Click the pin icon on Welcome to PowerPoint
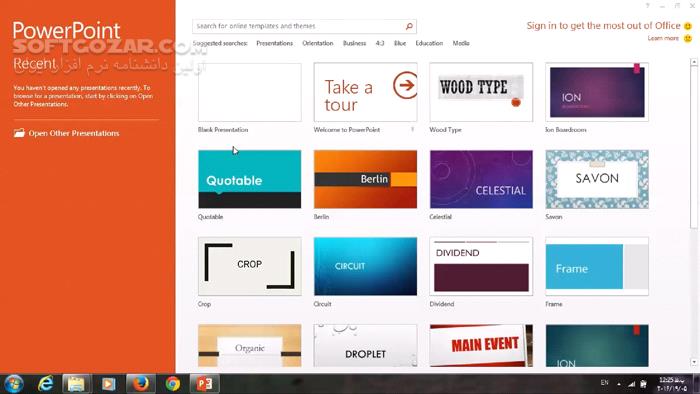The width and height of the screenshot is (700, 394). coord(412,130)
